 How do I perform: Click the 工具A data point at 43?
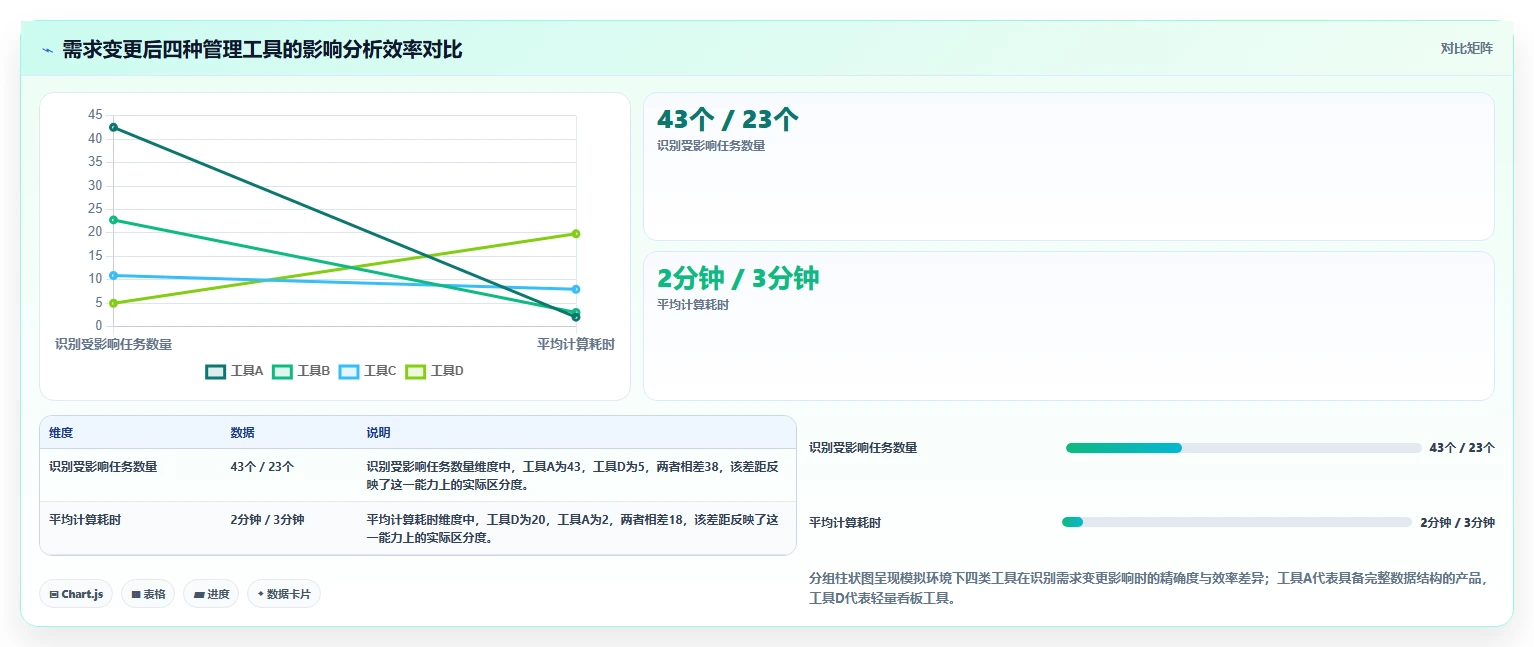(114, 127)
